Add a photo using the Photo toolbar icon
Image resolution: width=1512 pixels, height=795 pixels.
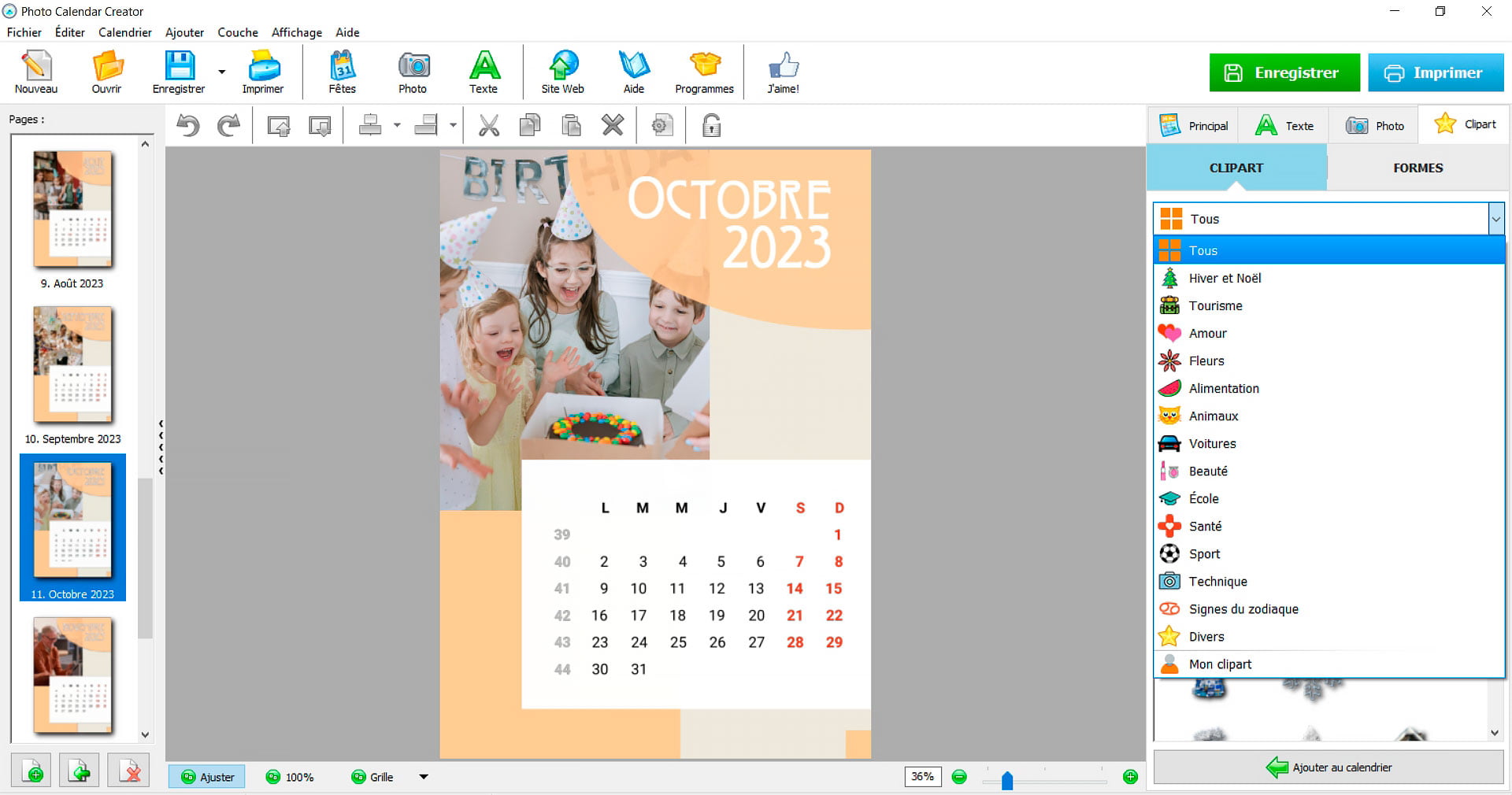point(413,71)
